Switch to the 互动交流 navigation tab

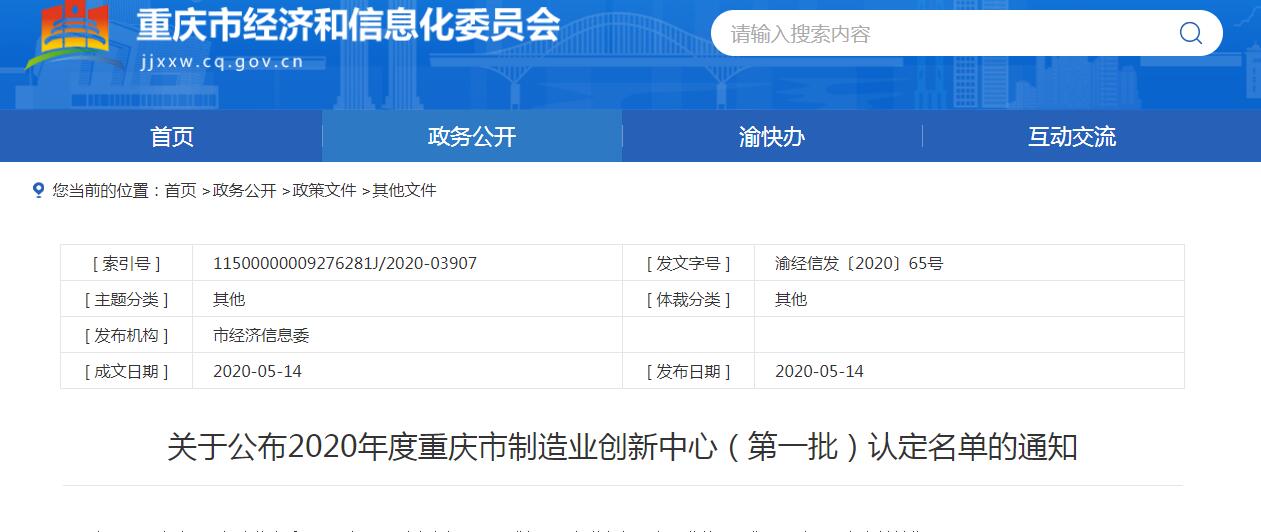click(x=1072, y=137)
